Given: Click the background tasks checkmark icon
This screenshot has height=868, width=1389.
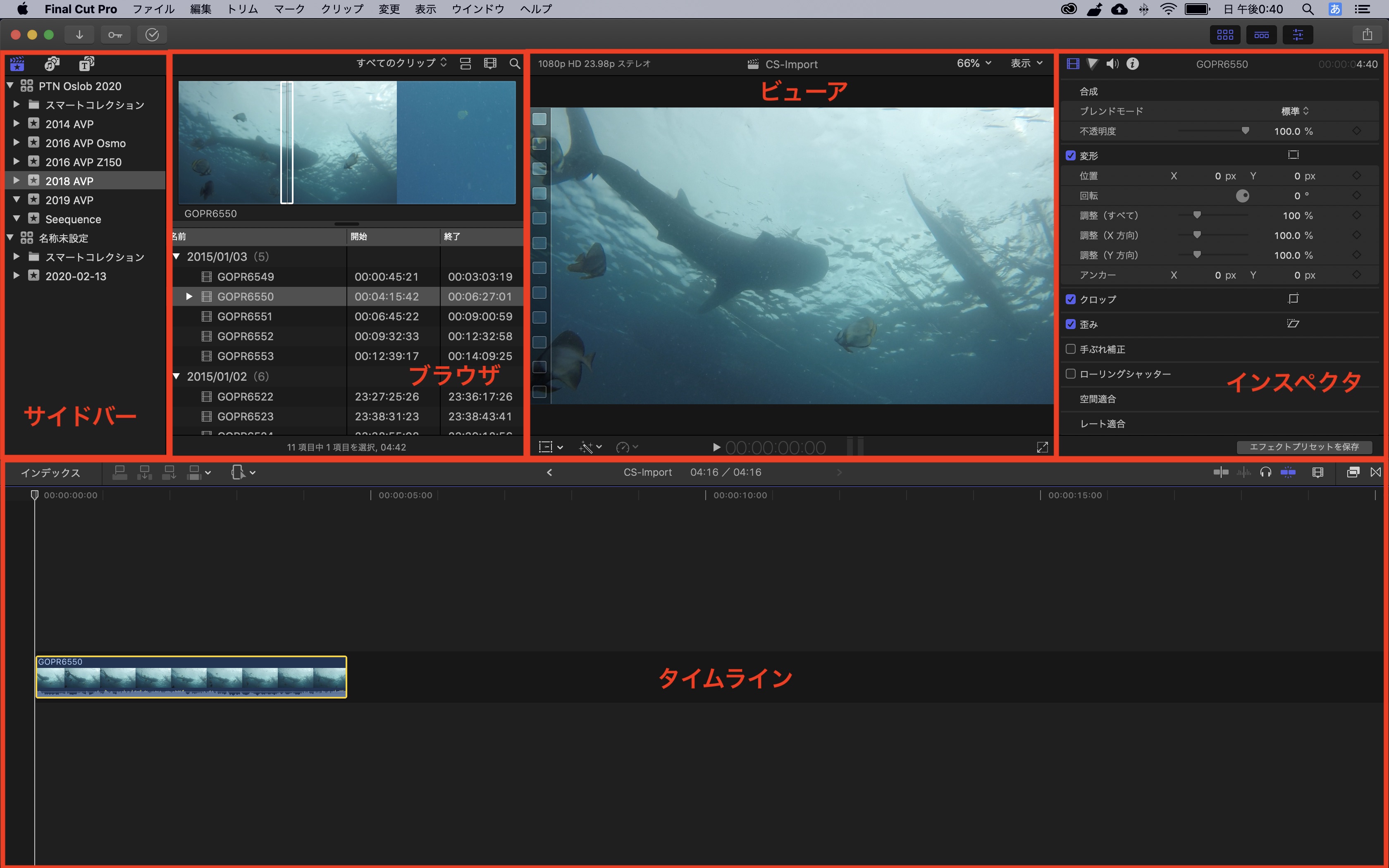Looking at the screenshot, I should 152,35.
